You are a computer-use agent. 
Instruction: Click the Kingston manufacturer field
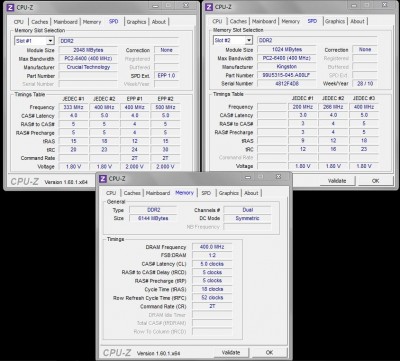coord(287,66)
